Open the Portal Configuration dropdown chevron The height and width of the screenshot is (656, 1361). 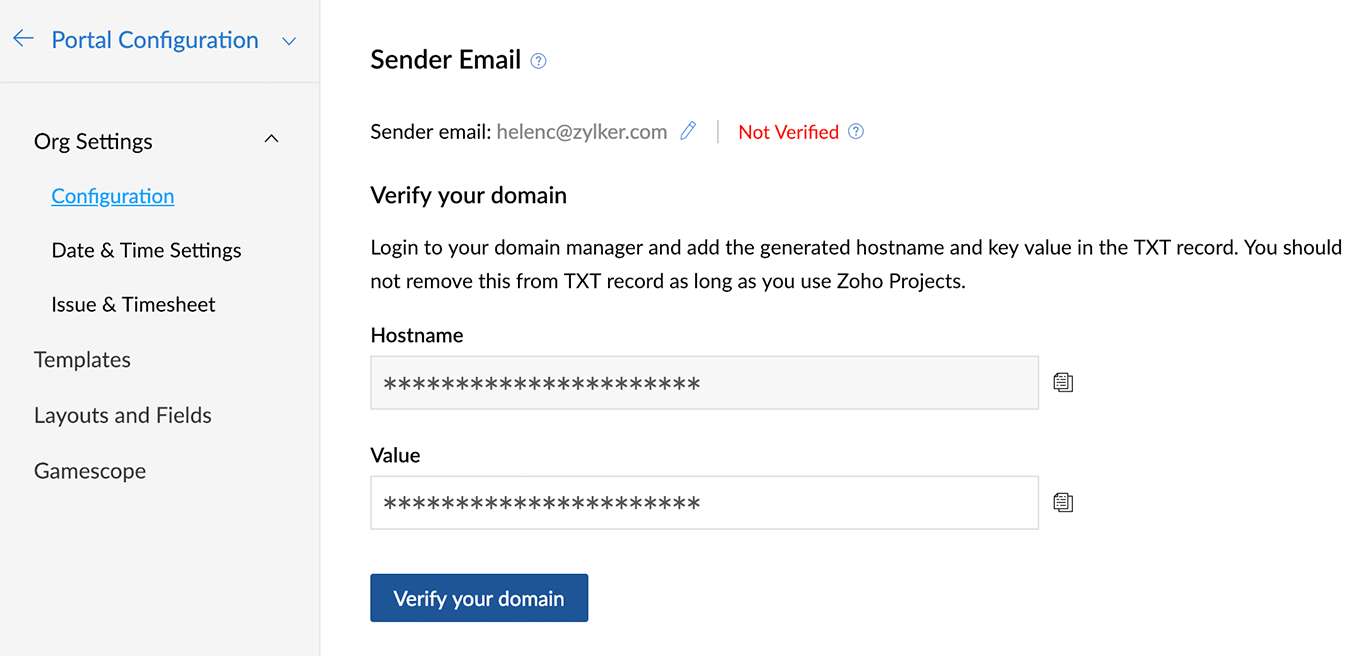(289, 41)
